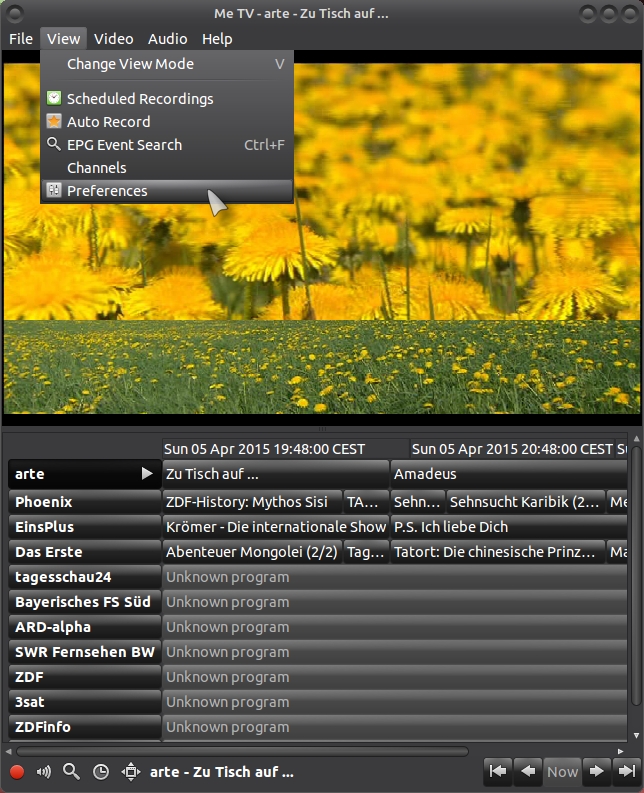Viewport: 644px width, 793px height.
Task: Click the horizontal EPG scrollbar
Action: tap(242, 751)
